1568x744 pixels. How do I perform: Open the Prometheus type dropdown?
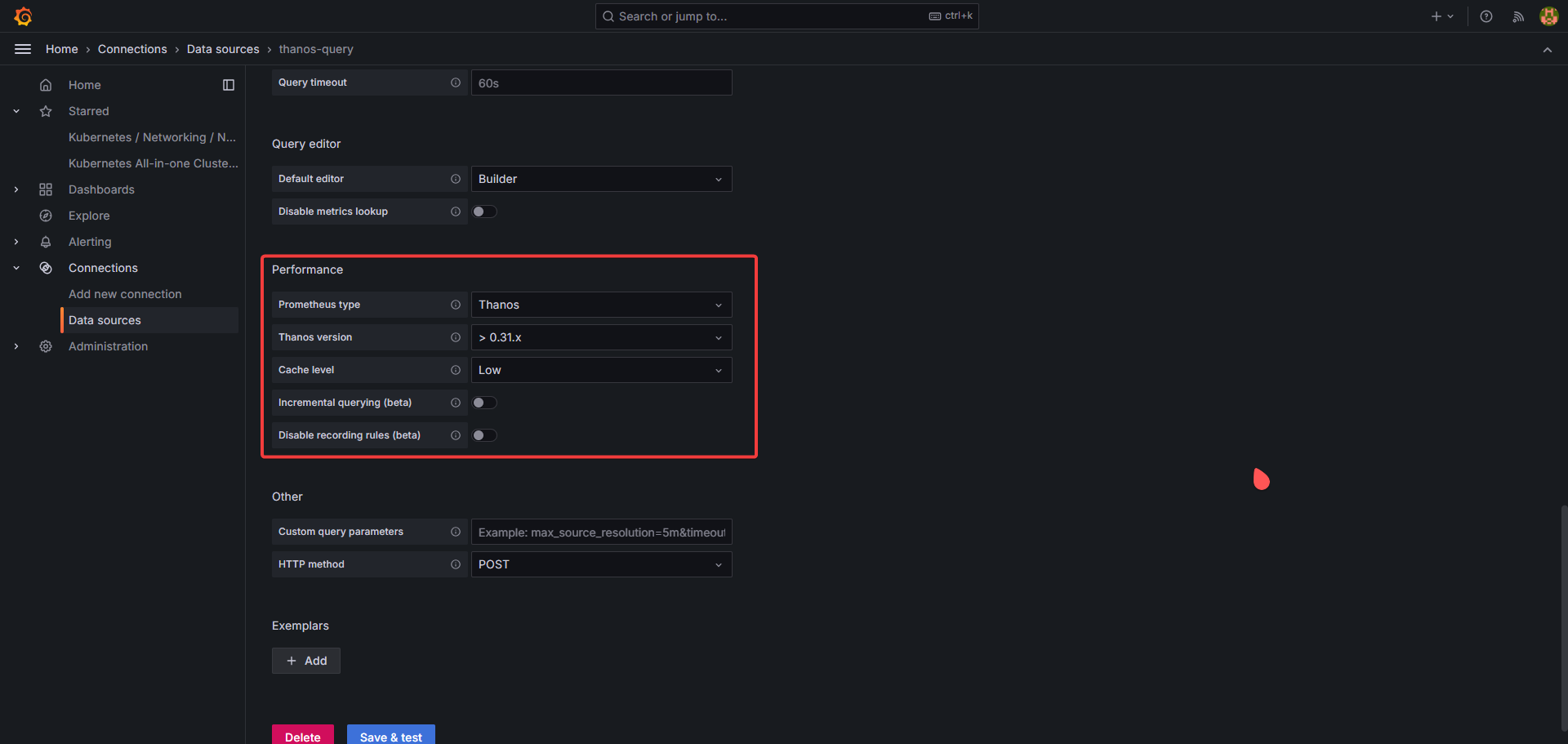[601, 305]
